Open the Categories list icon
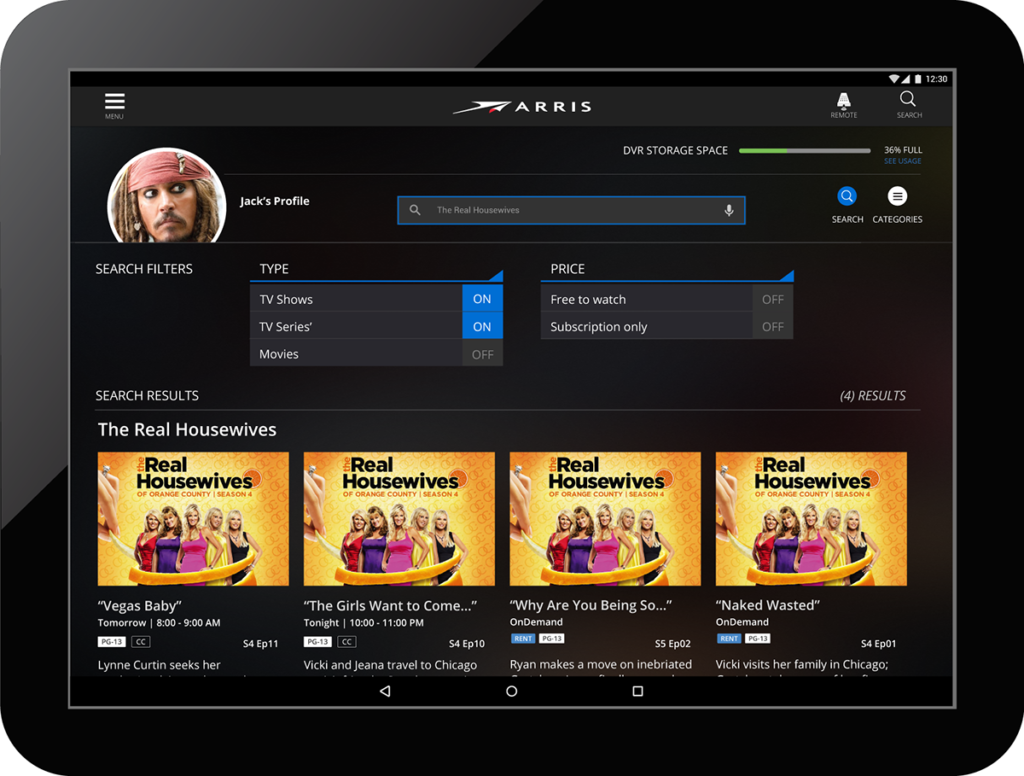The width and height of the screenshot is (1024, 776). click(897, 196)
